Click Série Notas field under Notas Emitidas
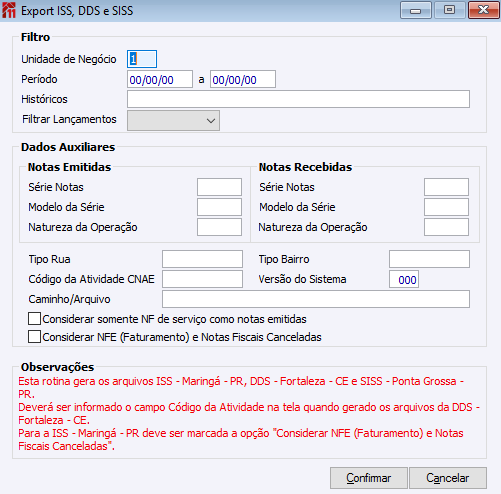 (x=219, y=187)
